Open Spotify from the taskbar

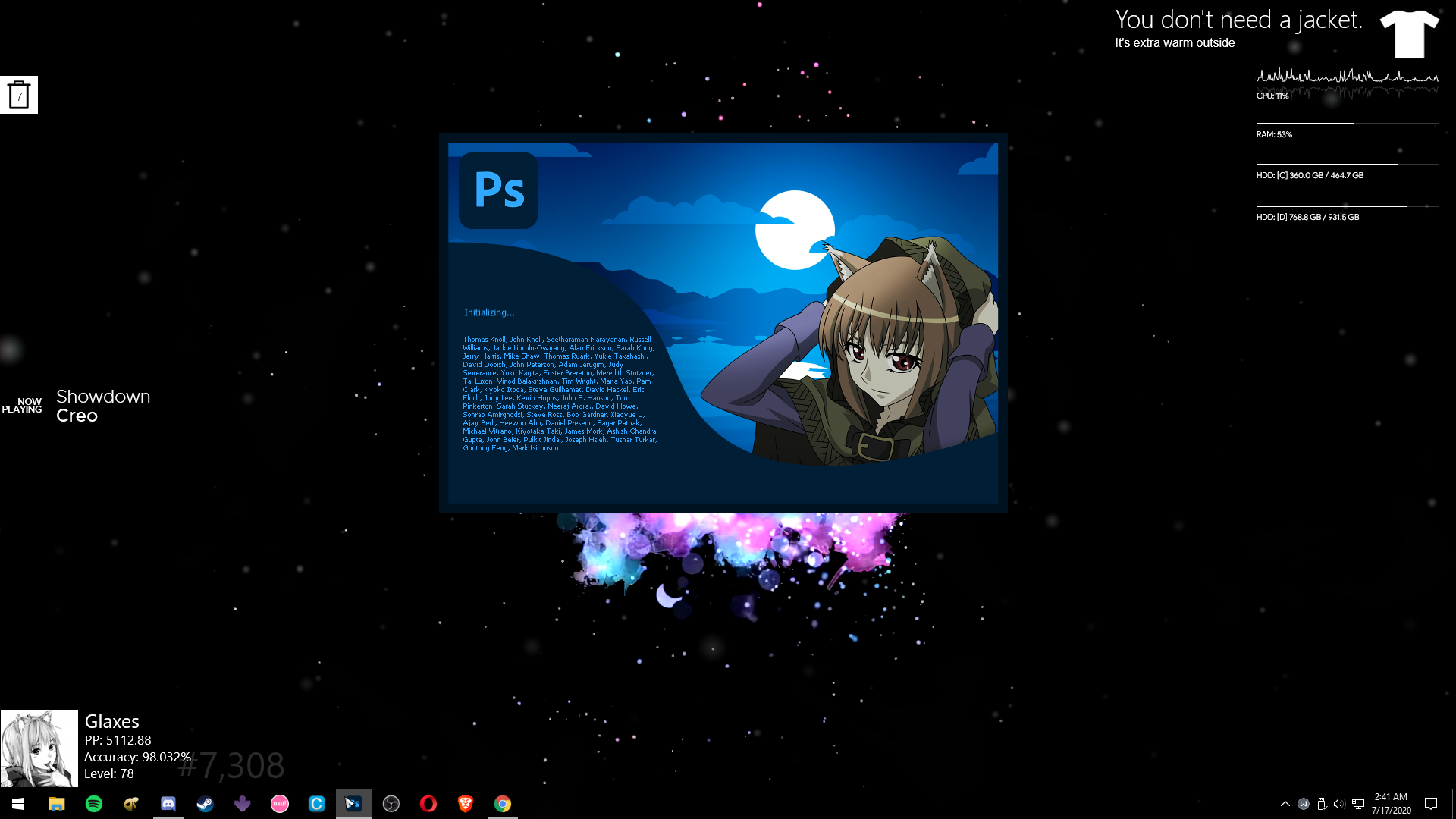pos(94,804)
